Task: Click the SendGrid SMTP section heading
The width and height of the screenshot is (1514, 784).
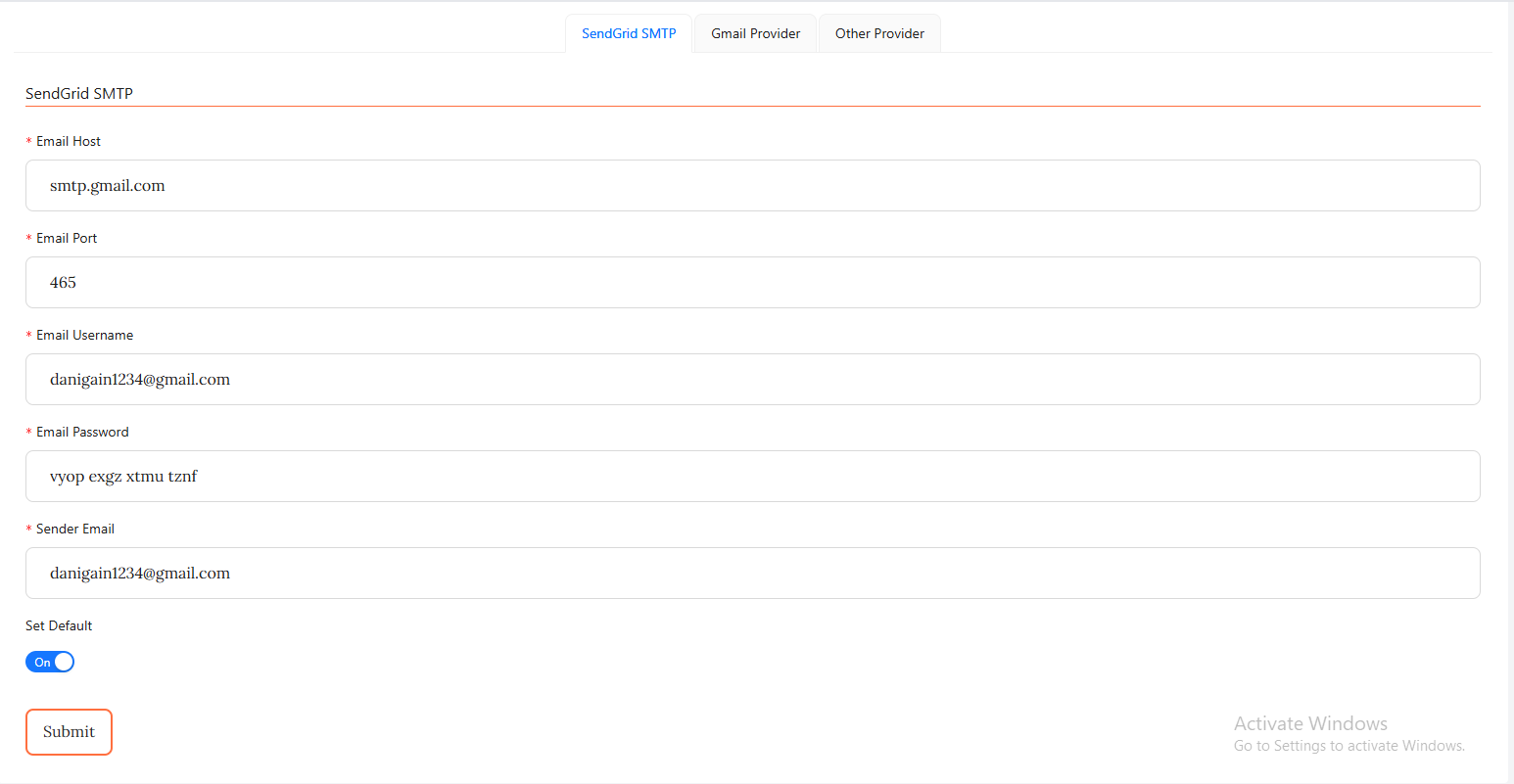Action: coord(79,94)
